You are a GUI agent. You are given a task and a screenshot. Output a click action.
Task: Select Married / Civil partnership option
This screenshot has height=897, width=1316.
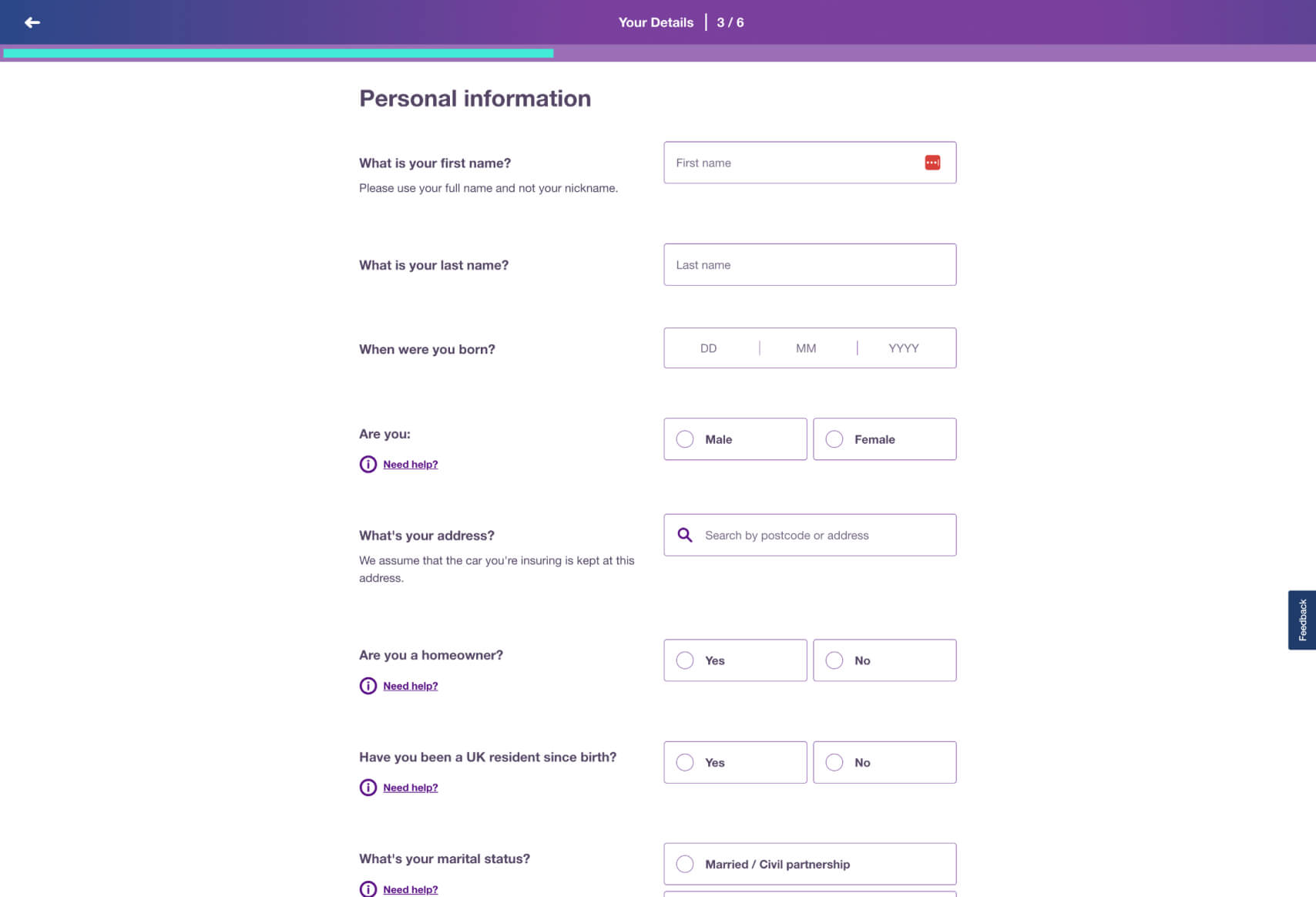pos(810,864)
